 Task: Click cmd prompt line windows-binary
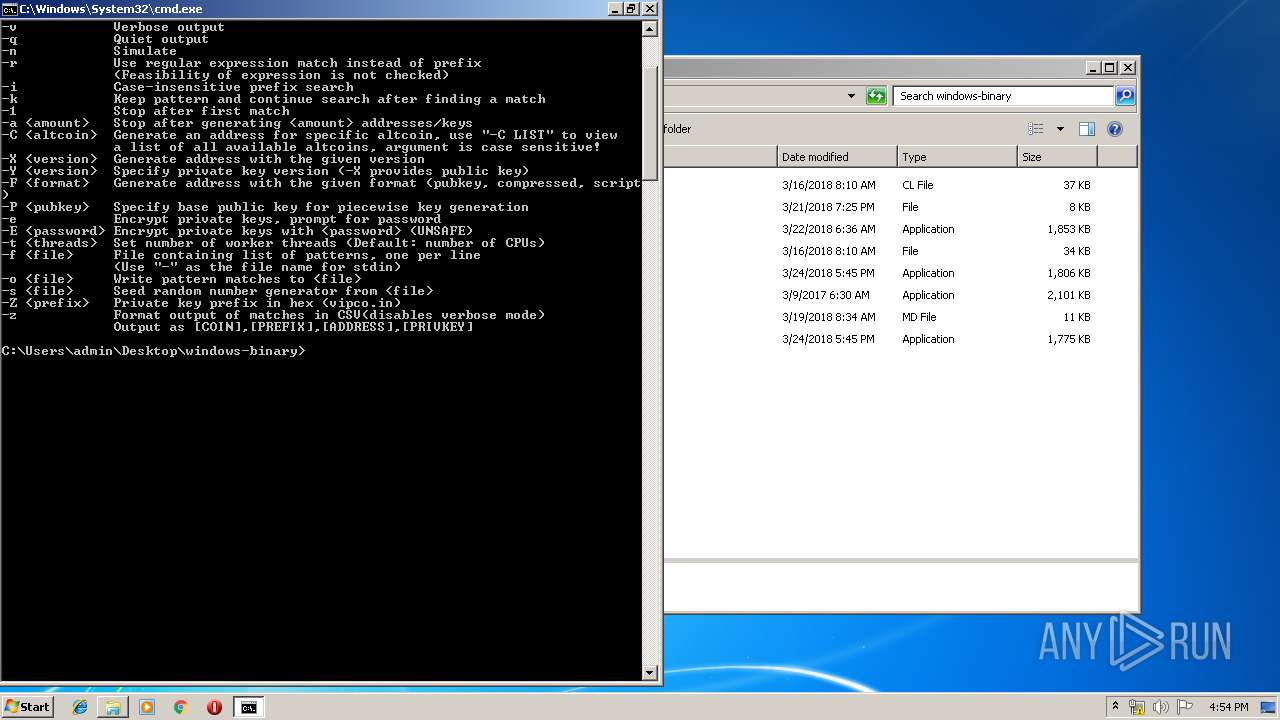click(x=153, y=351)
